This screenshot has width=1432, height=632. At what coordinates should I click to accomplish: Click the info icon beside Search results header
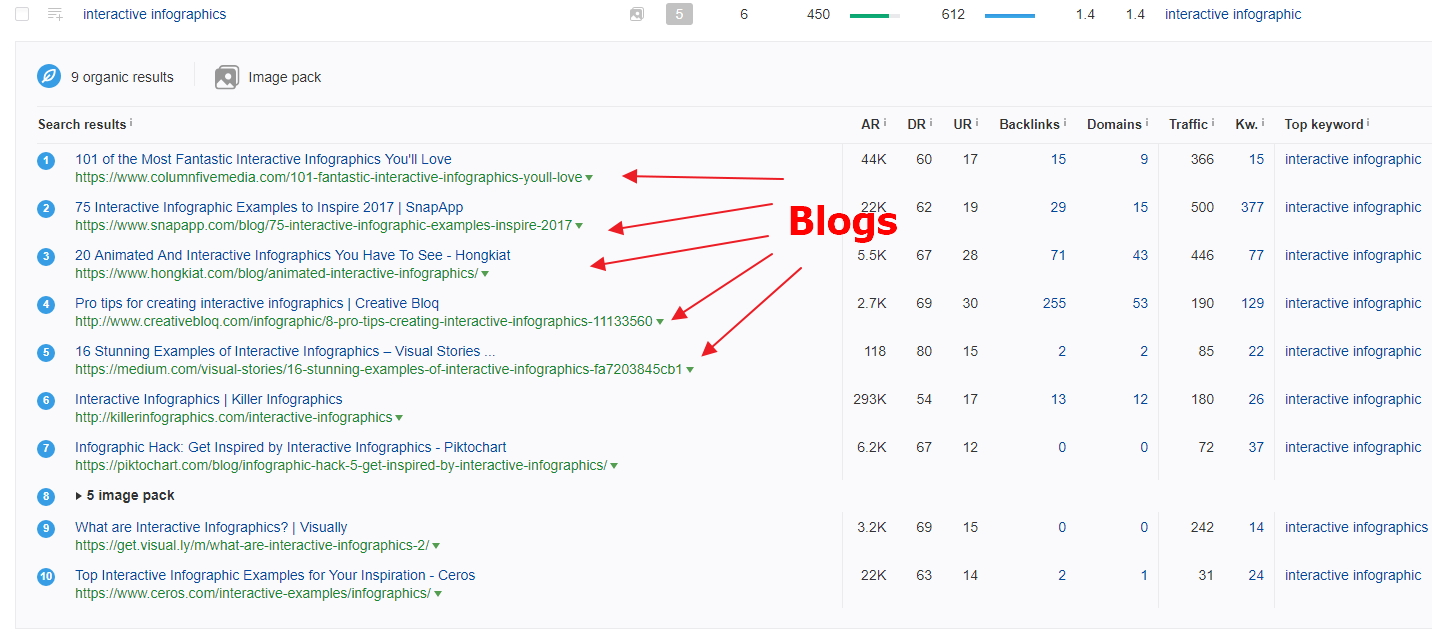click(x=131, y=122)
